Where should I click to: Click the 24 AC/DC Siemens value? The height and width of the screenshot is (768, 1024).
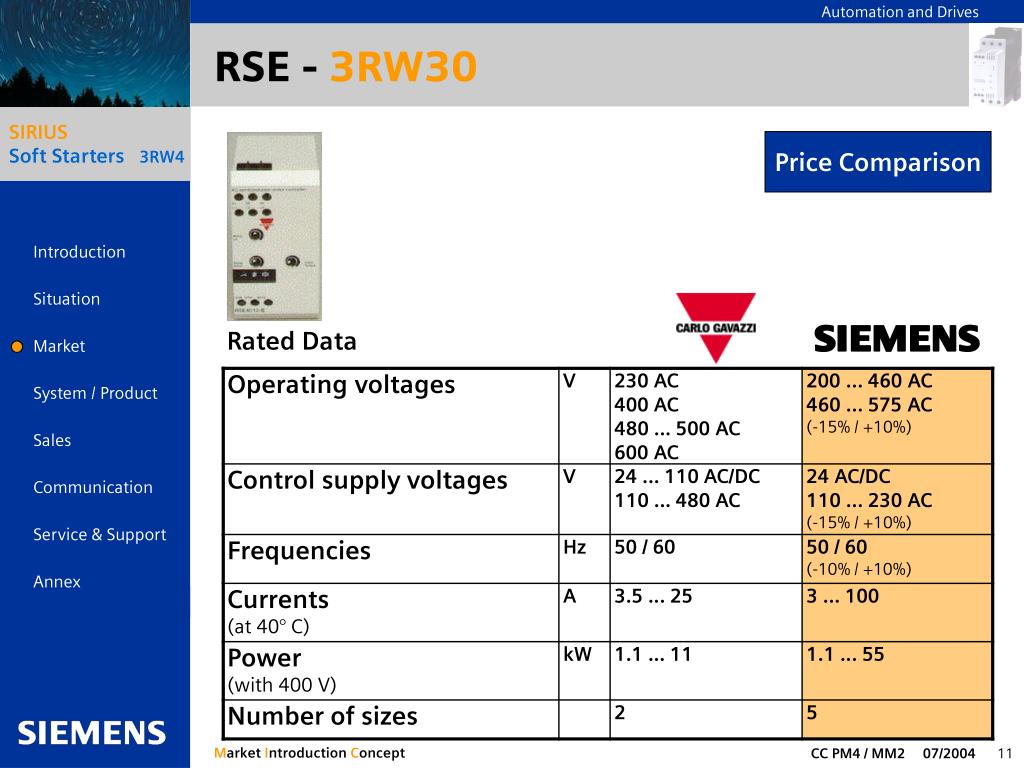click(x=848, y=477)
